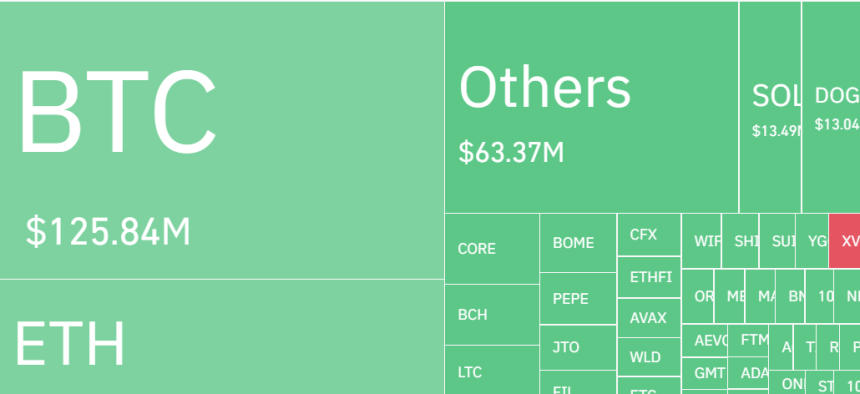Click the AVAX tile
This screenshot has width=860, height=394.
(649, 318)
